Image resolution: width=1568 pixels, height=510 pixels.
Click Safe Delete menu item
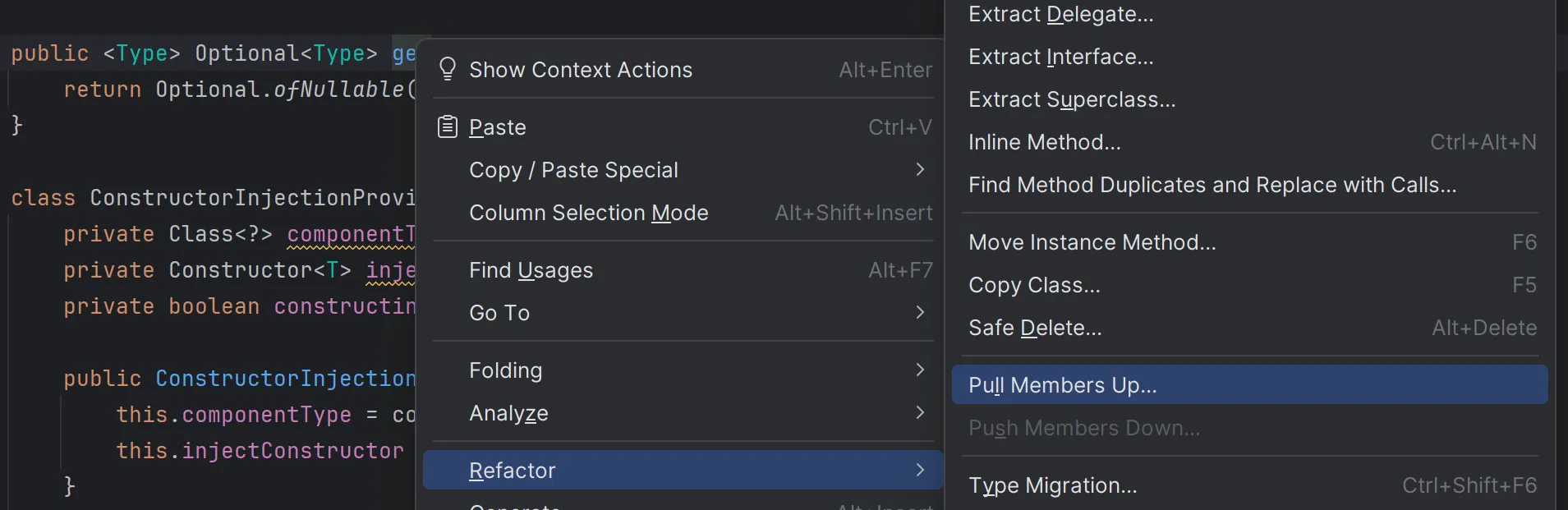pos(1035,328)
